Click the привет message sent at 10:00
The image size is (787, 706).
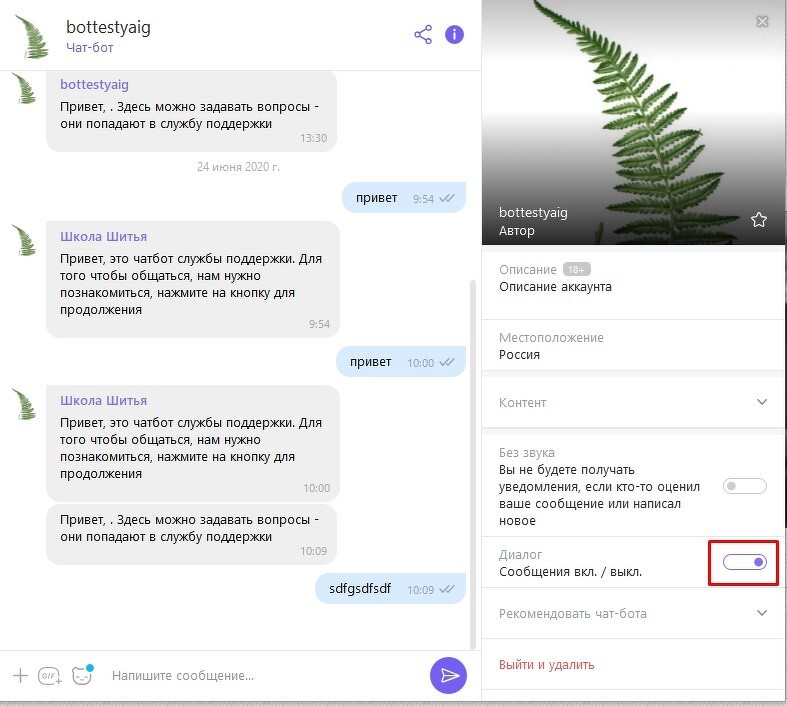tap(401, 362)
